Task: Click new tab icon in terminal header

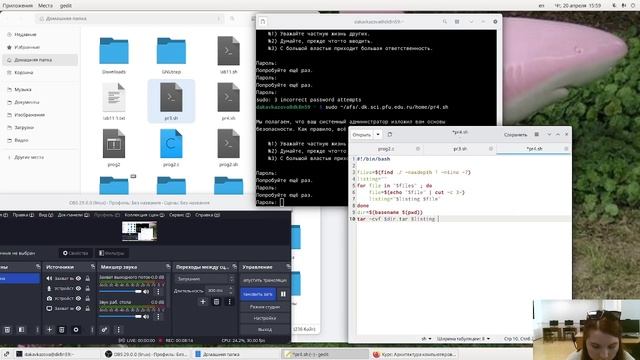Action: 263,21
